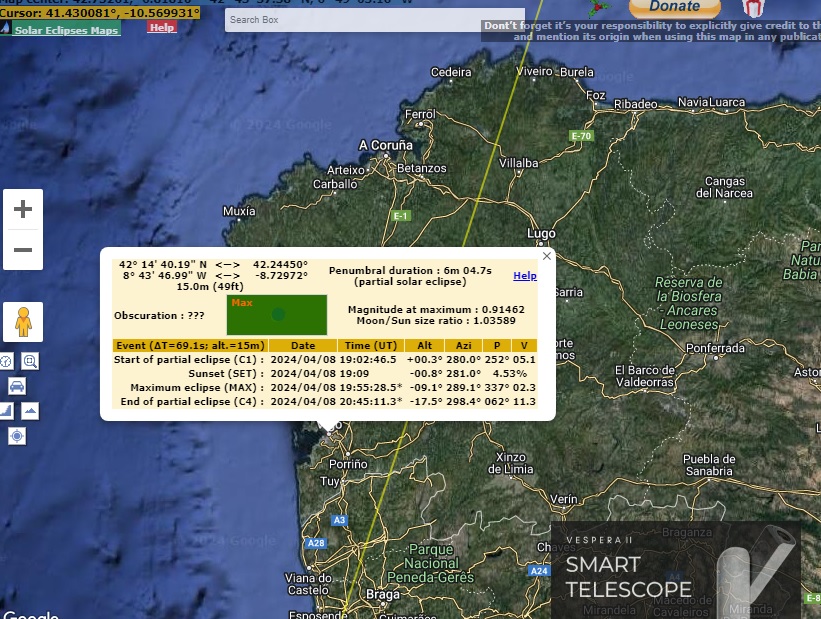Click the gift box icon
This screenshot has width=821, height=619.
point(753,7)
